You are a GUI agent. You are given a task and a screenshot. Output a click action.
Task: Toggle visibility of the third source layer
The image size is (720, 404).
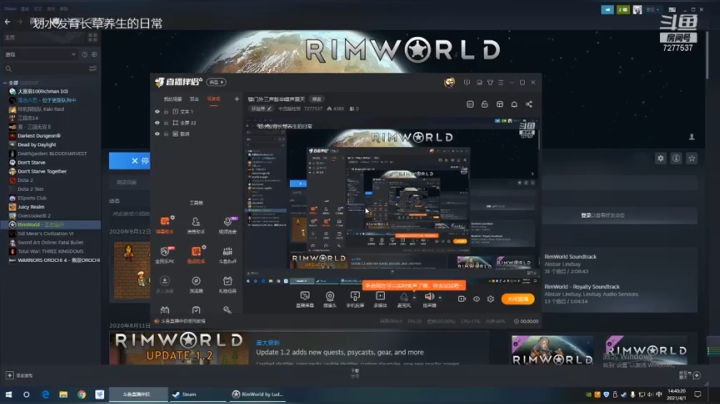(x=157, y=134)
